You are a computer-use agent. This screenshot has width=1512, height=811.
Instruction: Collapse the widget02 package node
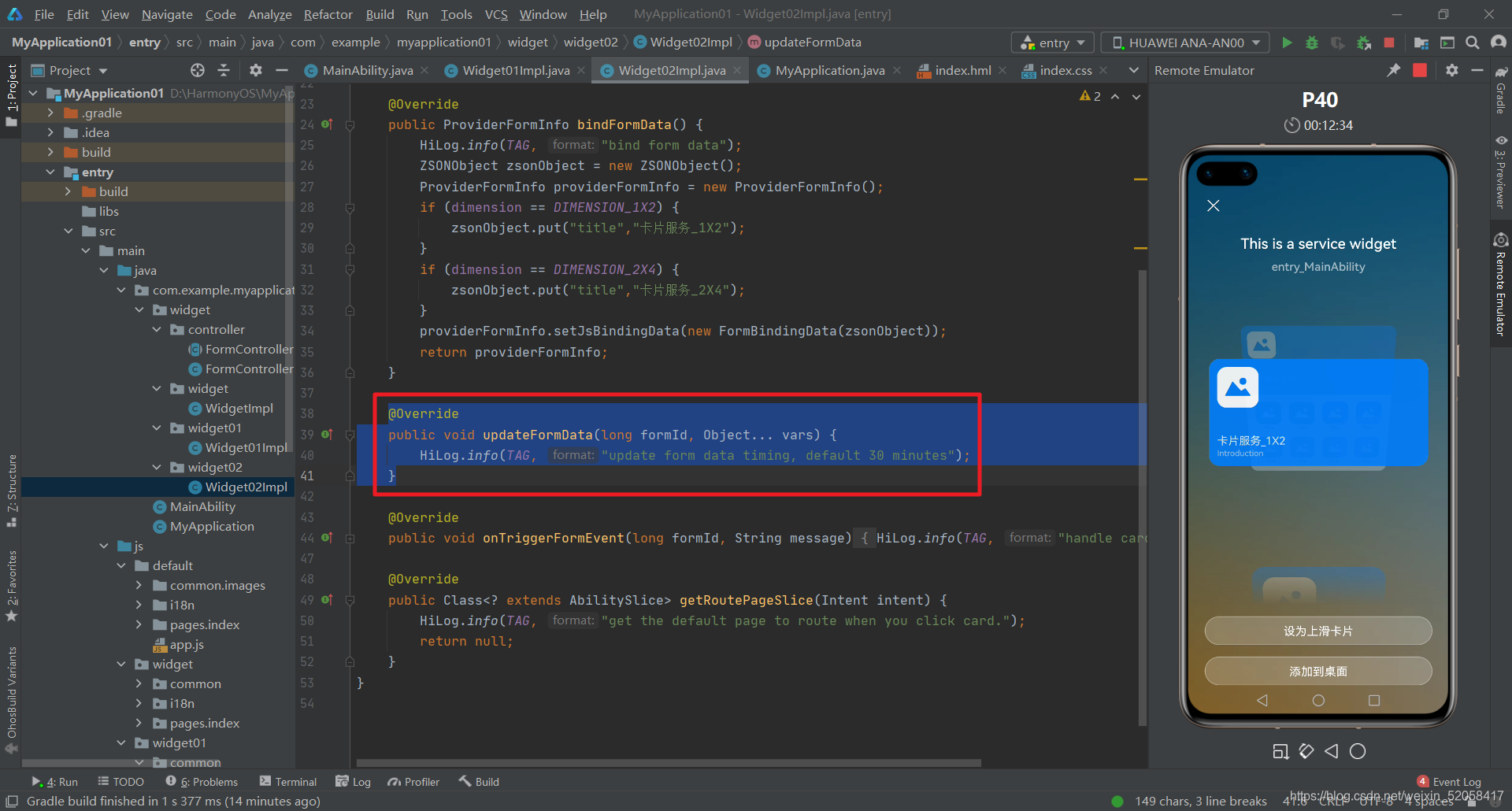157,467
